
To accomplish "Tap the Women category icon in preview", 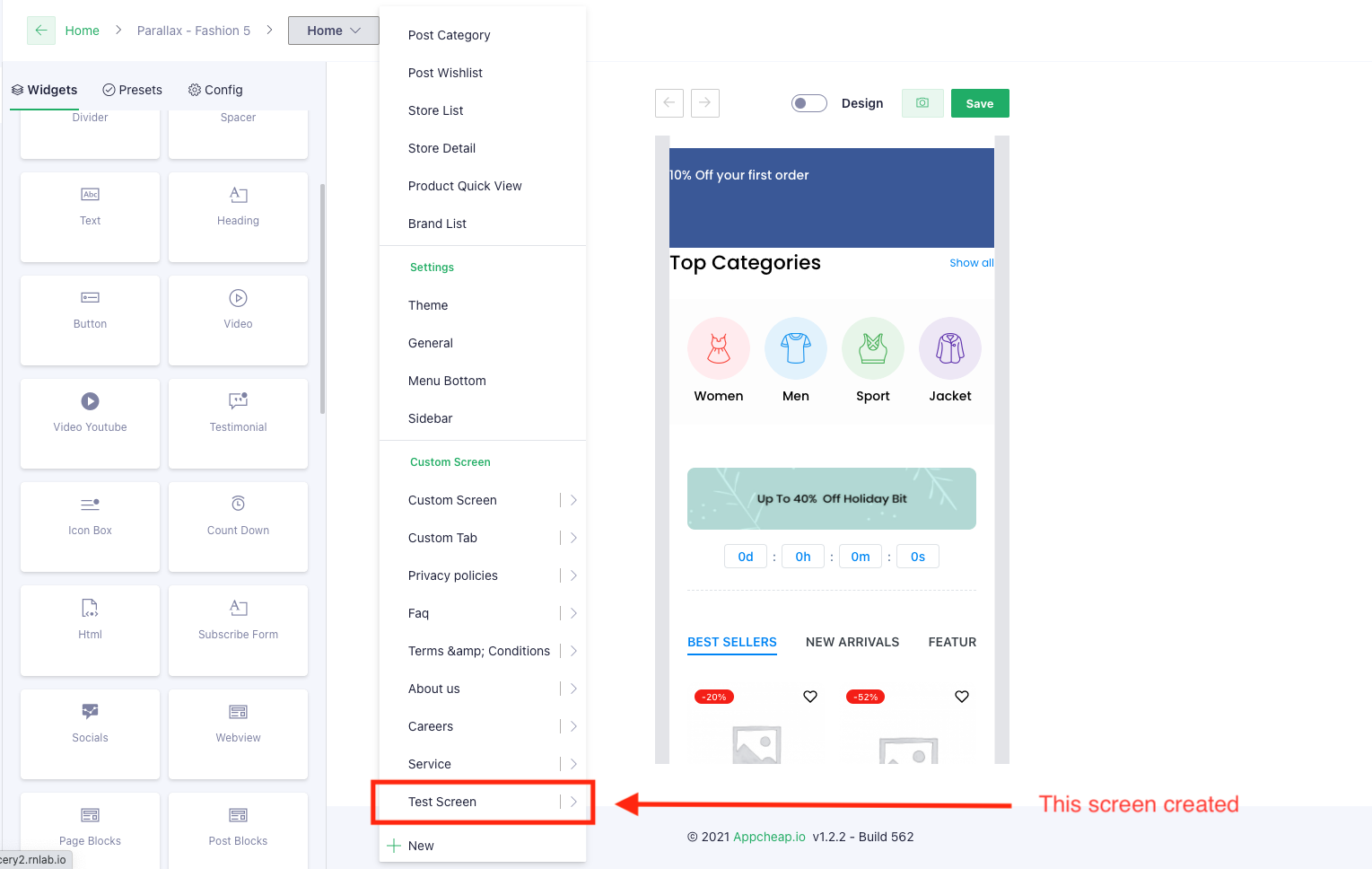I will tap(718, 348).
